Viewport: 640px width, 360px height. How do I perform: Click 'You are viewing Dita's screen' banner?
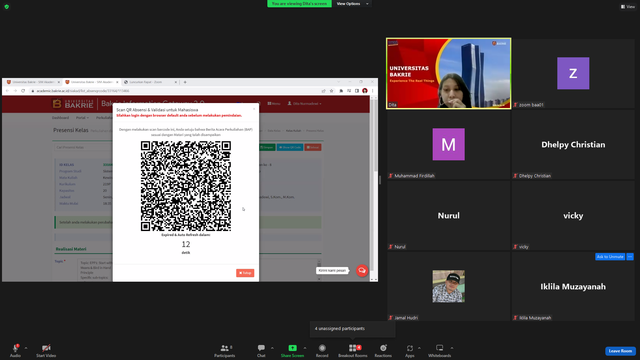[x=299, y=4]
